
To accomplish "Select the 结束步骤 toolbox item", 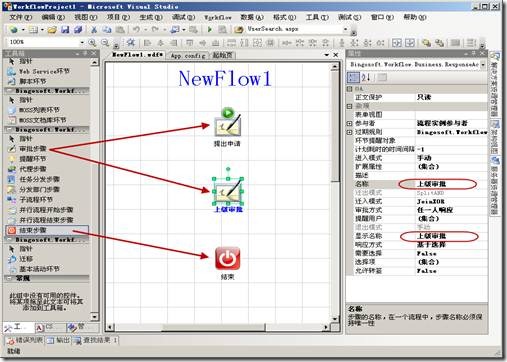I will coord(47,230).
